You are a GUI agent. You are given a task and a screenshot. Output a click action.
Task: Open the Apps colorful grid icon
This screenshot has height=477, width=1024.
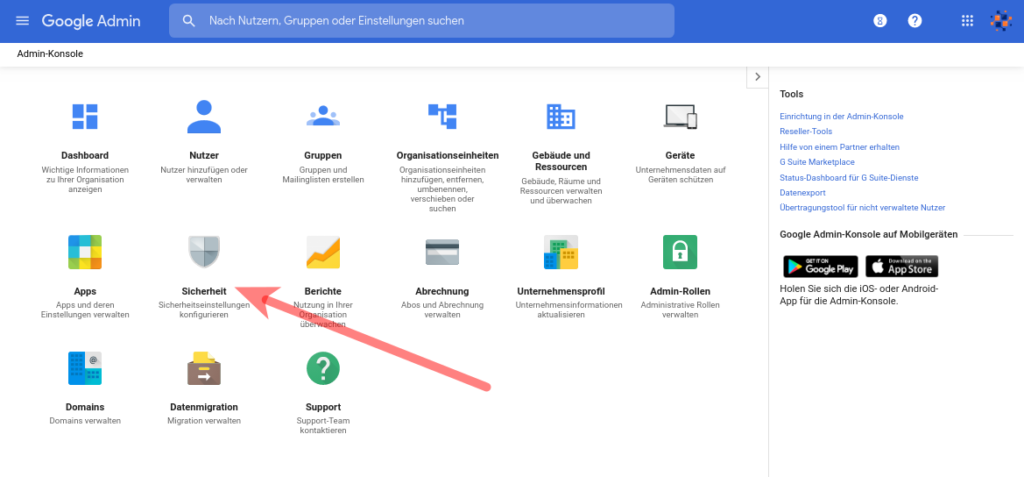[x=85, y=252]
